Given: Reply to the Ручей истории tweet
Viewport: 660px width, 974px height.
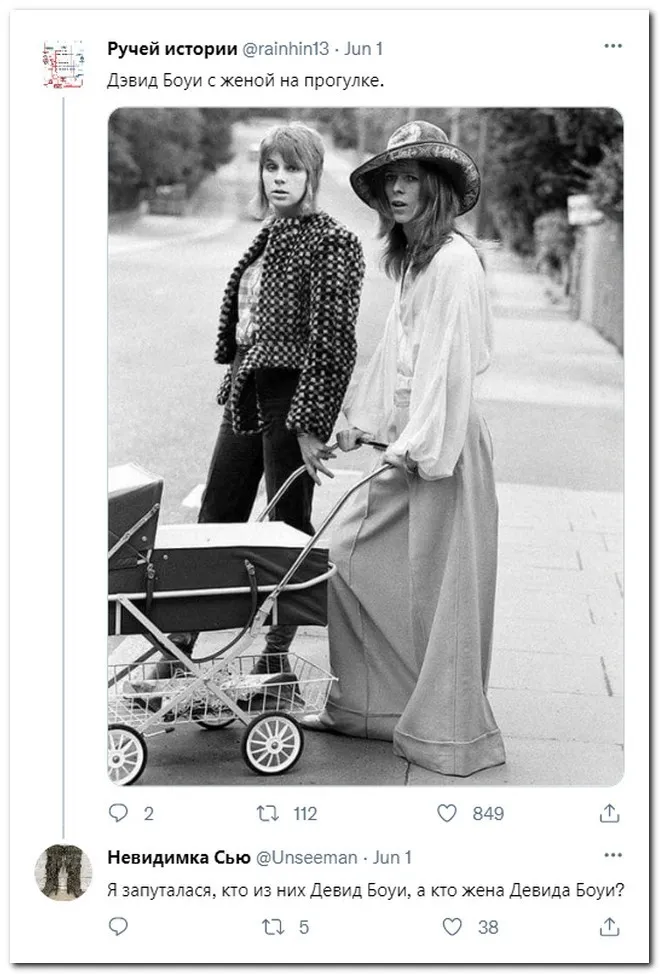Looking at the screenshot, I should 119,813.
